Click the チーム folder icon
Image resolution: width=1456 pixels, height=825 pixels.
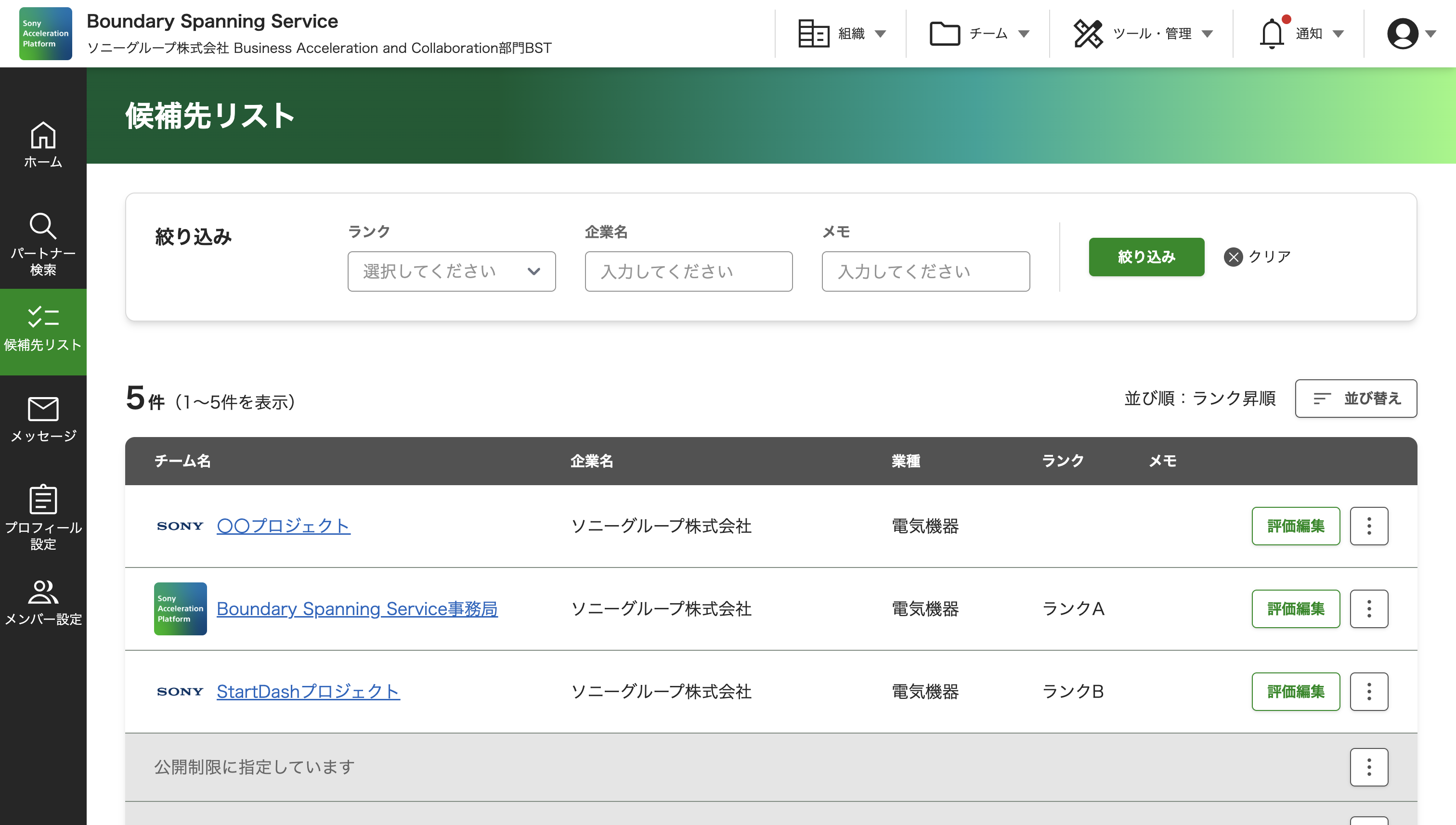pyautogui.click(x=945, y=33)
